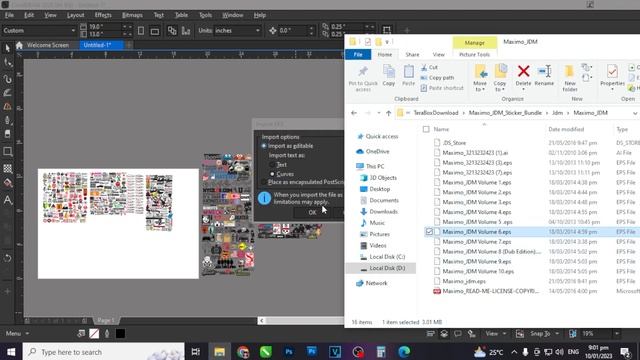Select the Text tool in the toolbox
The width and height of the screenshot is (640, 360).
(x=7, y=200)
